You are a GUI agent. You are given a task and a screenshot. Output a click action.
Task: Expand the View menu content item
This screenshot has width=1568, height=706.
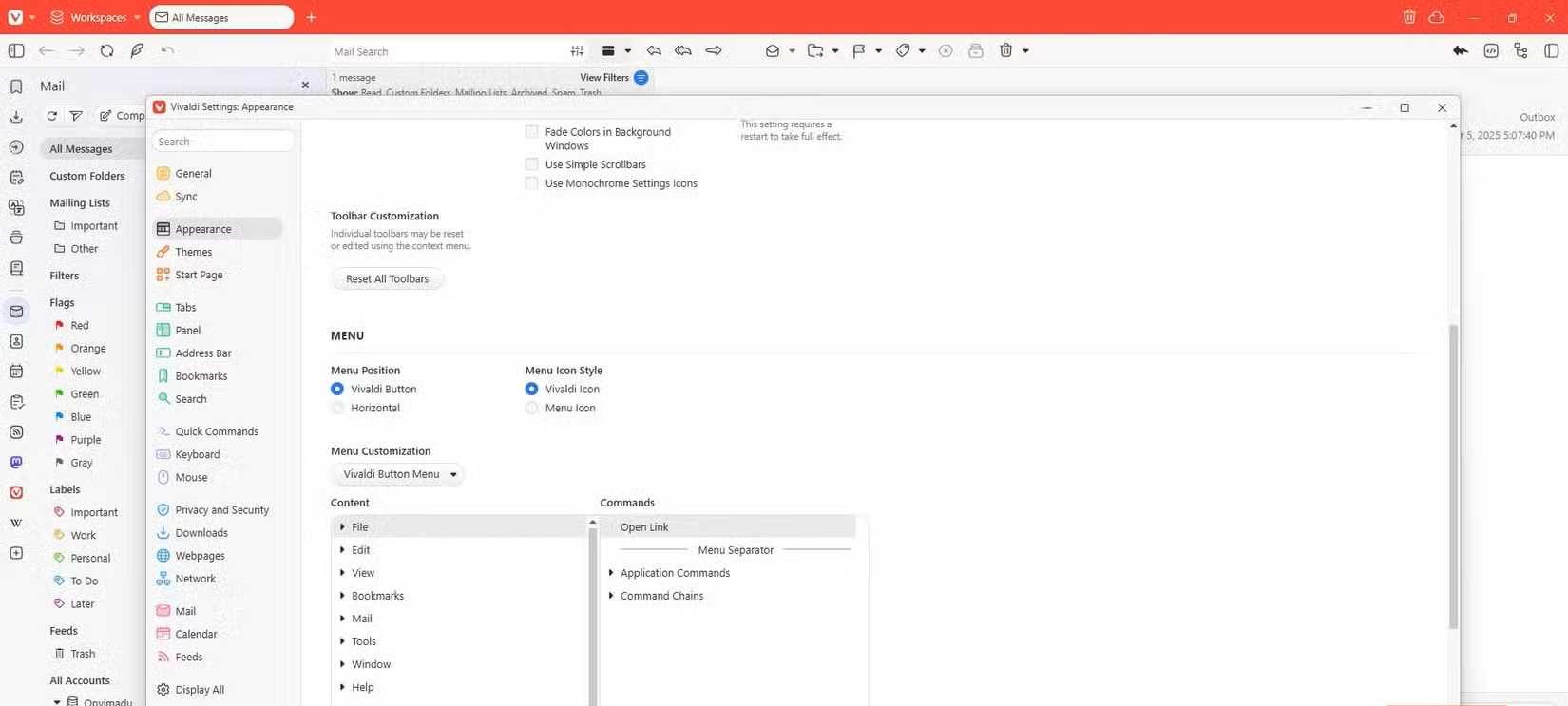click(x=342, y=572)
